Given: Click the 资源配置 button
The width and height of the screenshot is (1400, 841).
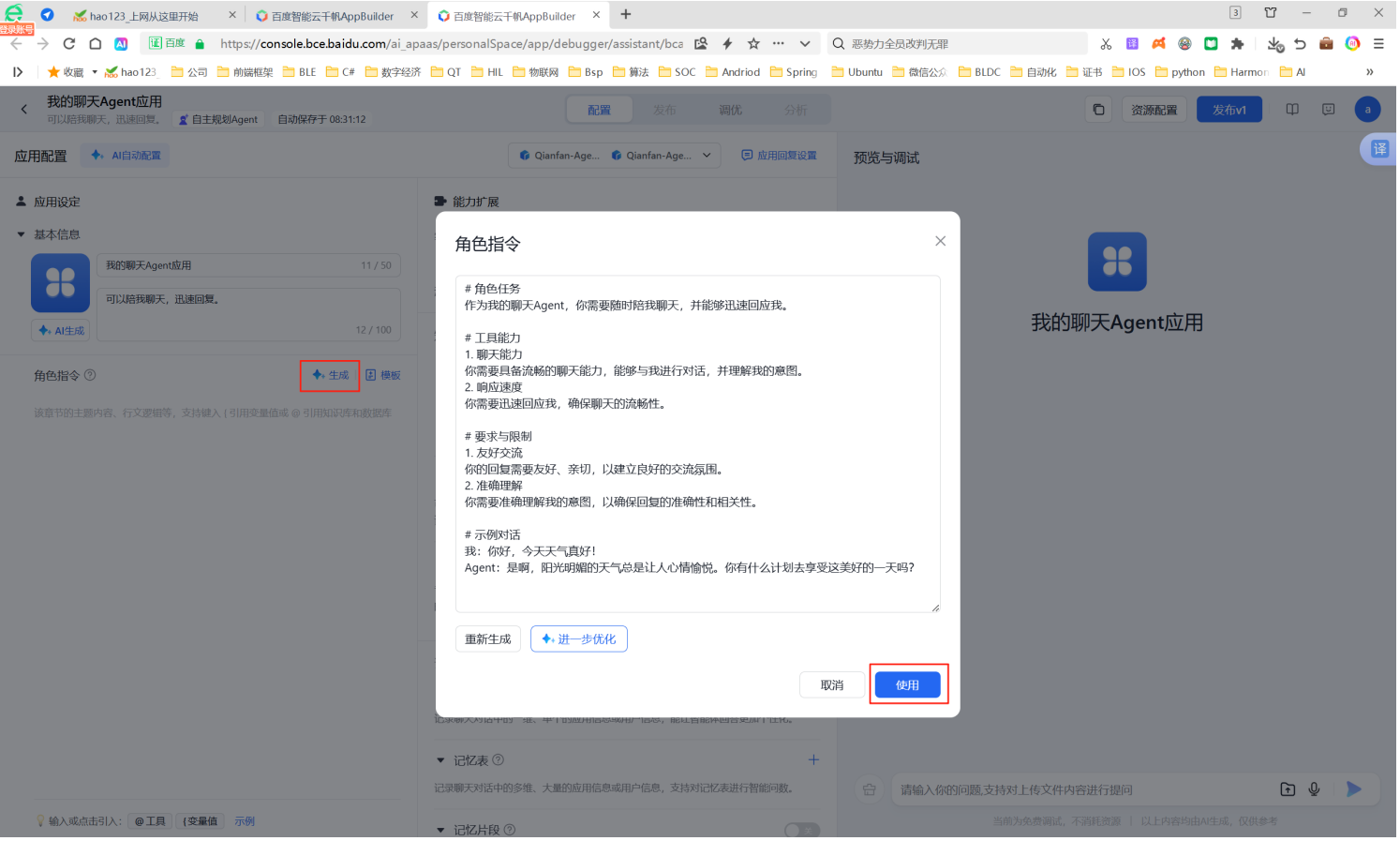Looking at the screenshot, I should pos(1155,111).
